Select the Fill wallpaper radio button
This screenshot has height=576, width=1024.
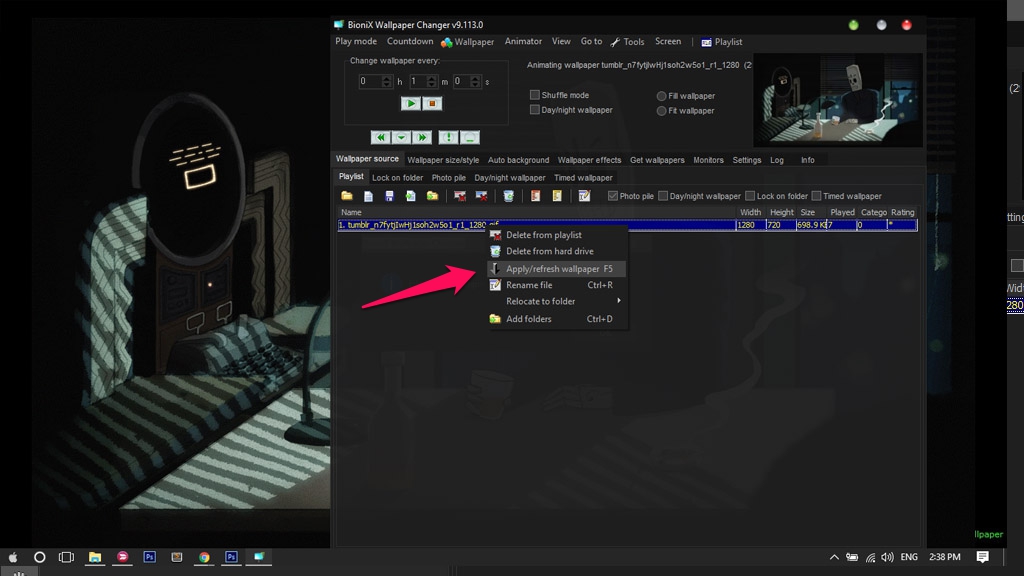(661, 96)
